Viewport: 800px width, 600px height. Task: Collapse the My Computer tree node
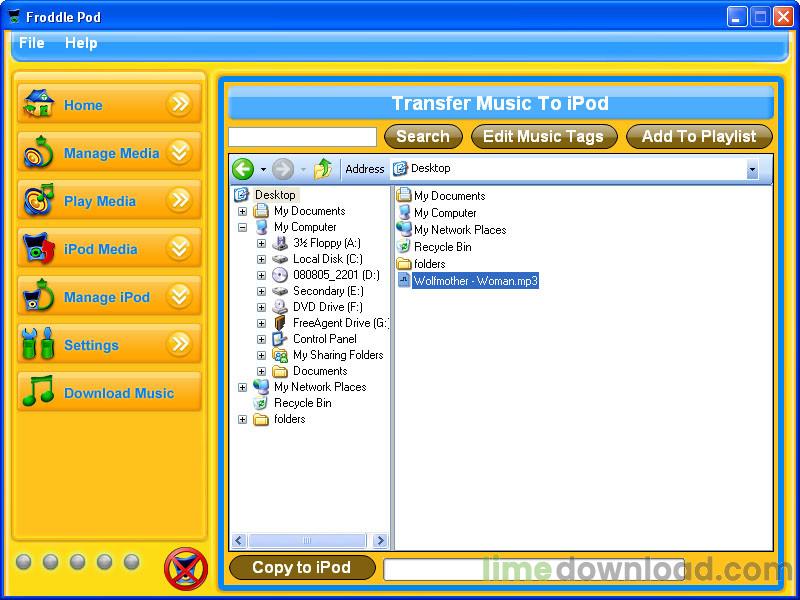(242, 227)
